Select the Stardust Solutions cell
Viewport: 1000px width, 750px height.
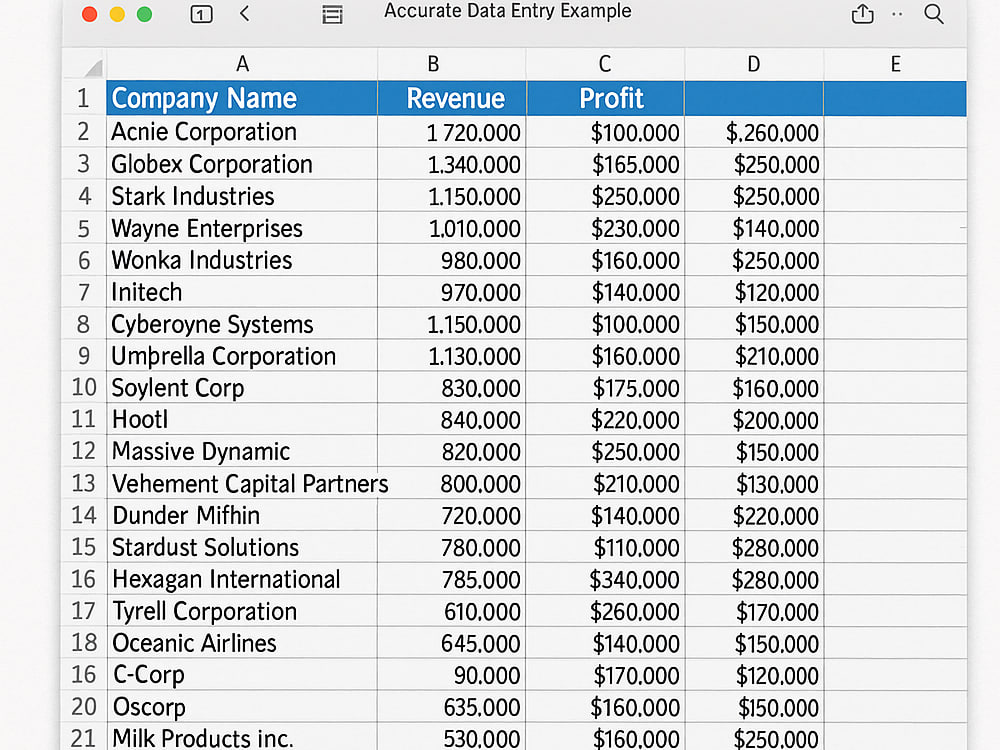point(242,547)
